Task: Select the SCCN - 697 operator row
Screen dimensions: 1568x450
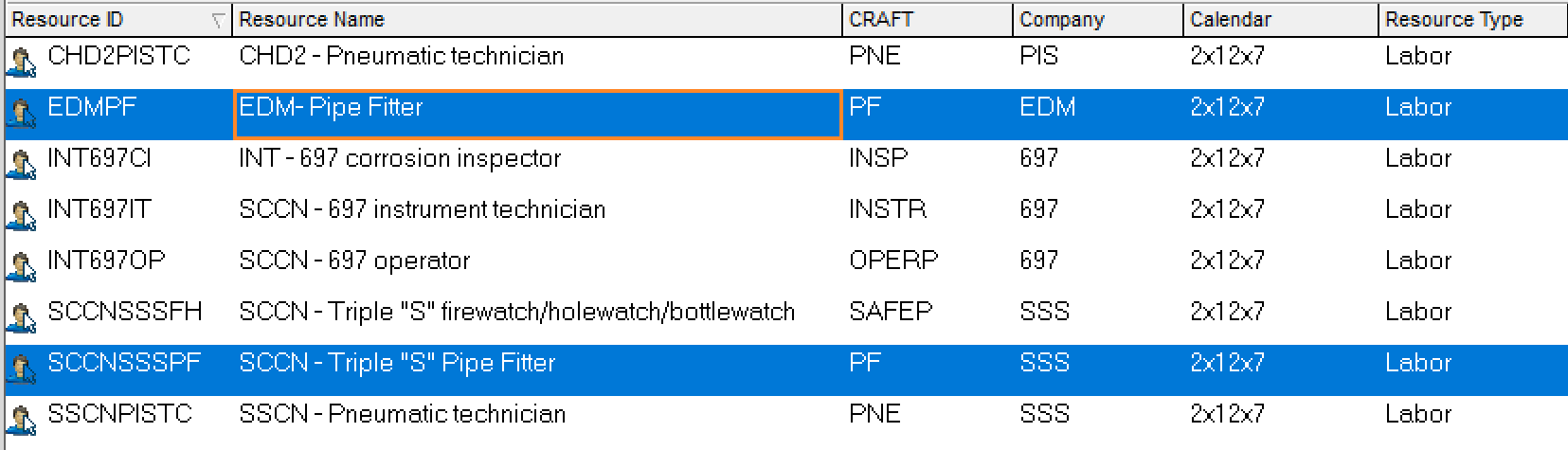Action: point(786,261)
